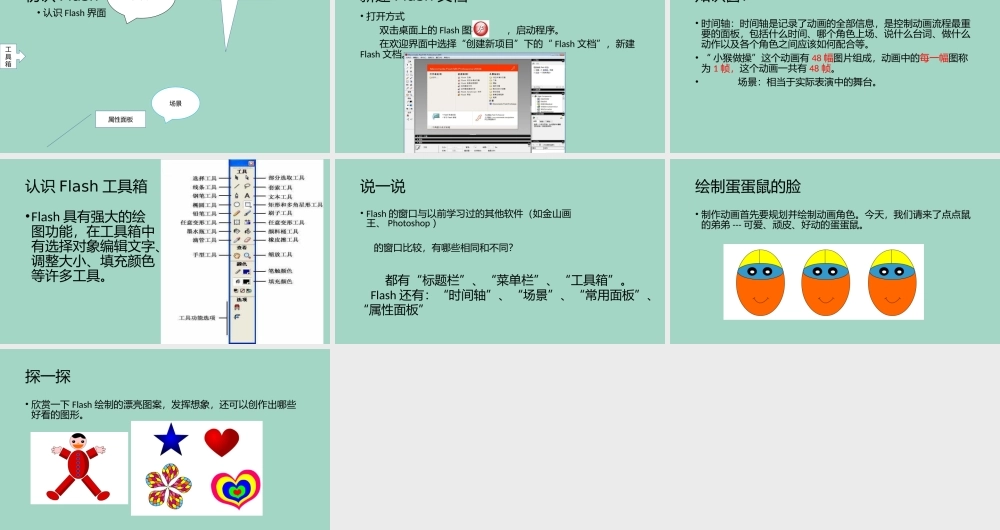Click the middle egg mouse face
Screen dimensions: 1000x530
coord(825,282)
